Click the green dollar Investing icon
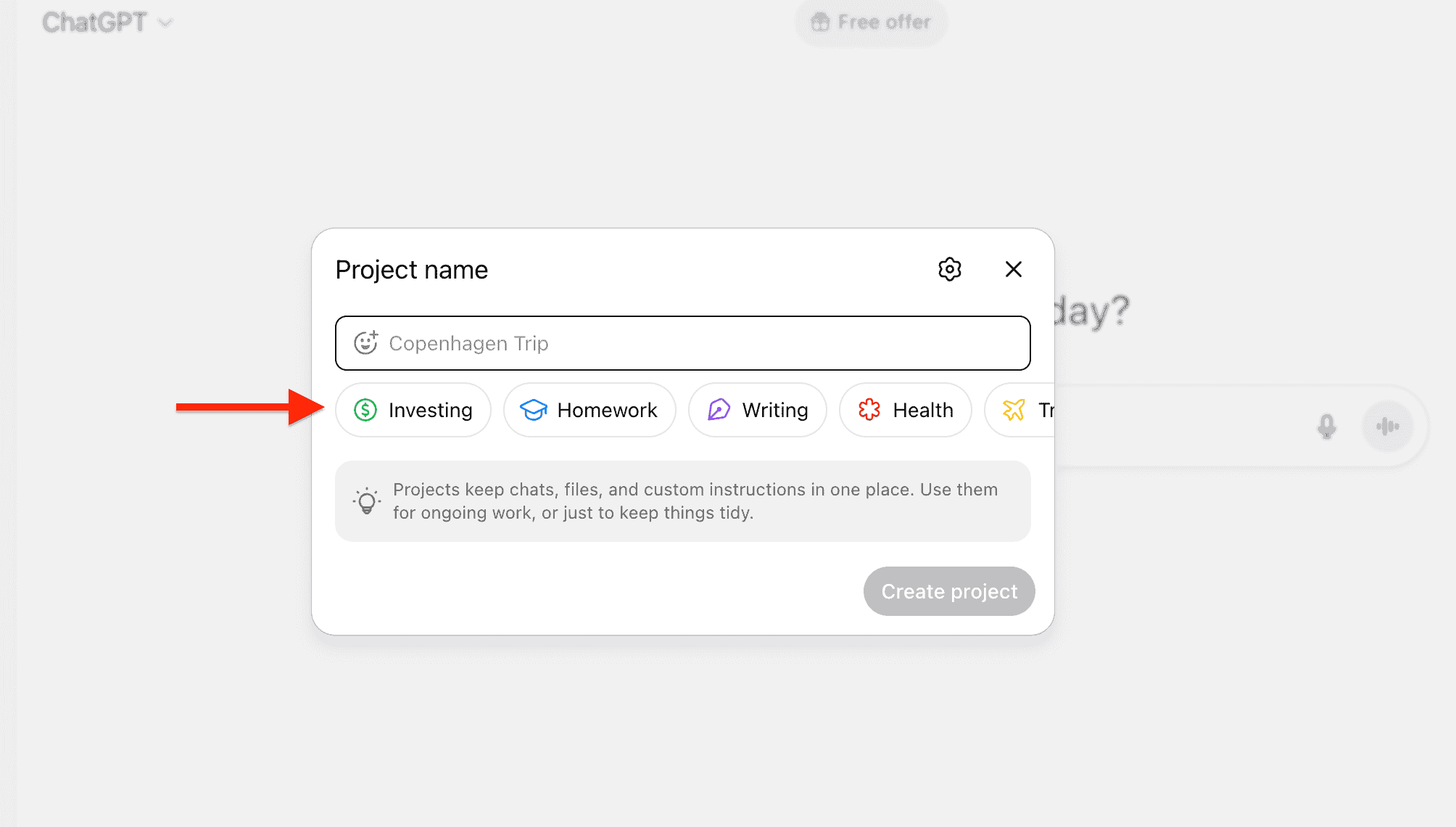1456x827 pixels. point(365,410)
